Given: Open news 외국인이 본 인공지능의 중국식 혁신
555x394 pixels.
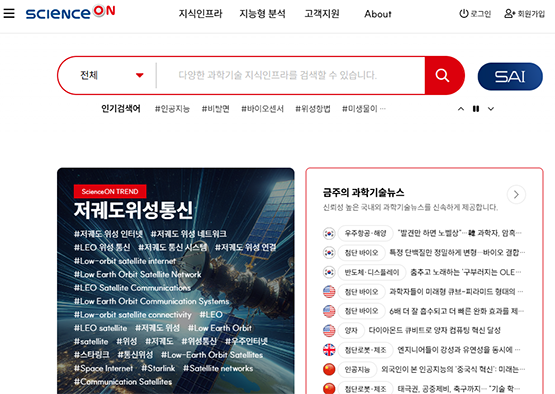Looking at the screenshot, I should click(453, 369).
